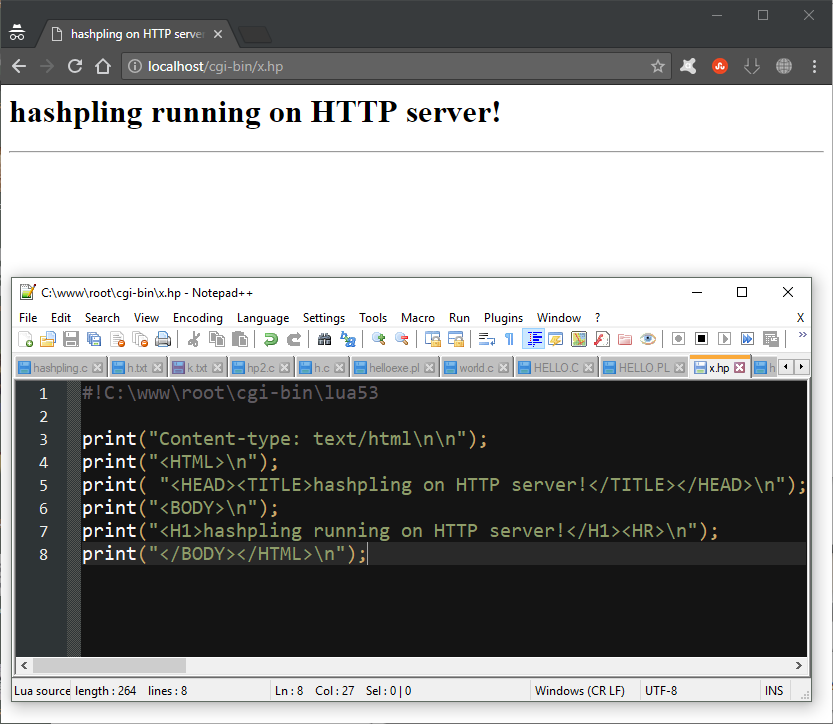Click the Close All documents icon

coord(140,339)
